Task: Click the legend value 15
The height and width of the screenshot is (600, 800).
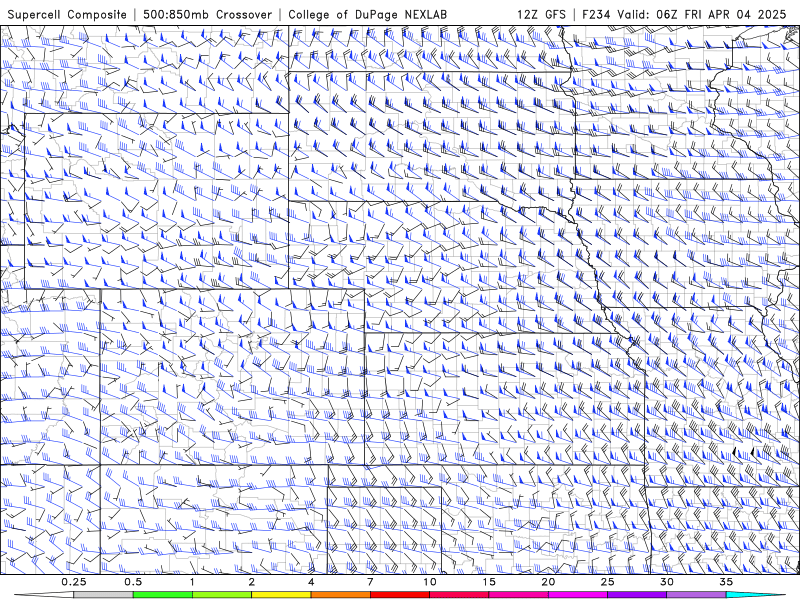Action: click(x=489, y=582)
